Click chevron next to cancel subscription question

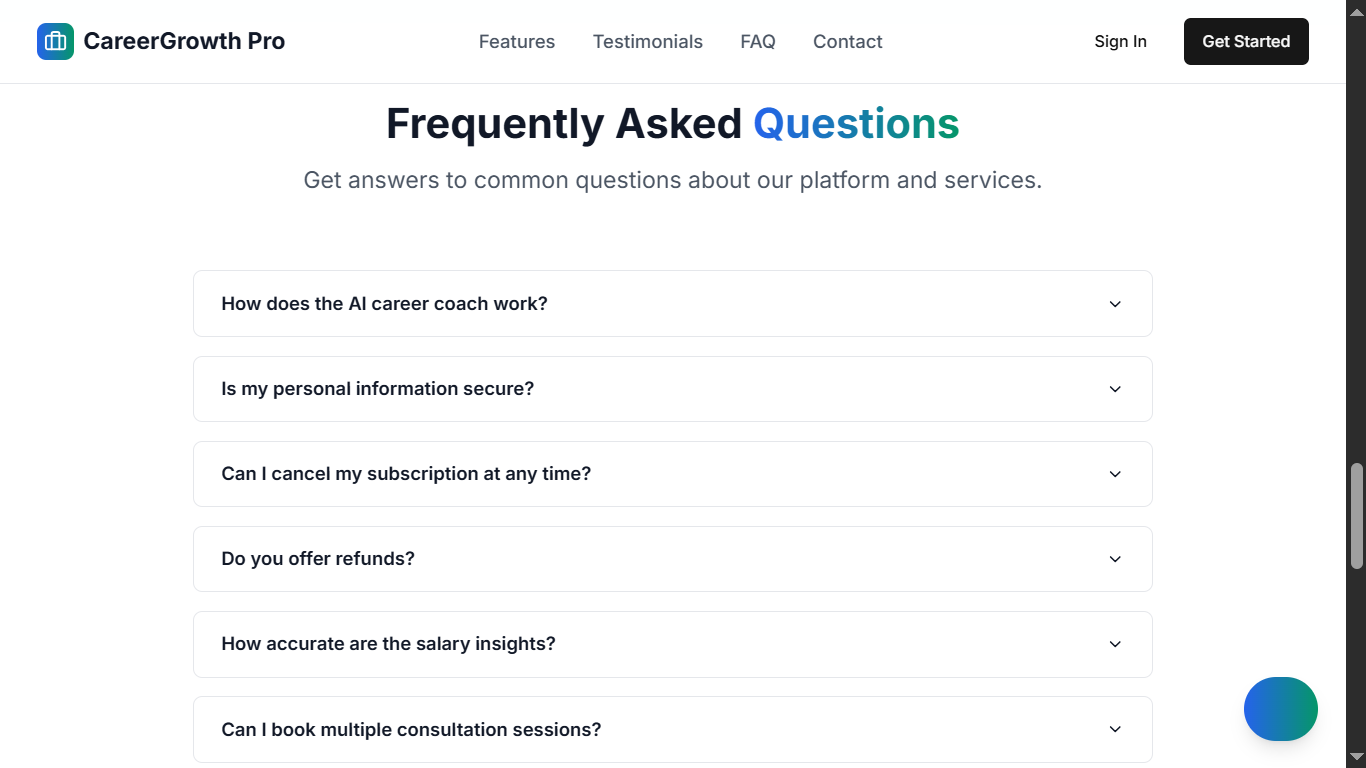1115,474
